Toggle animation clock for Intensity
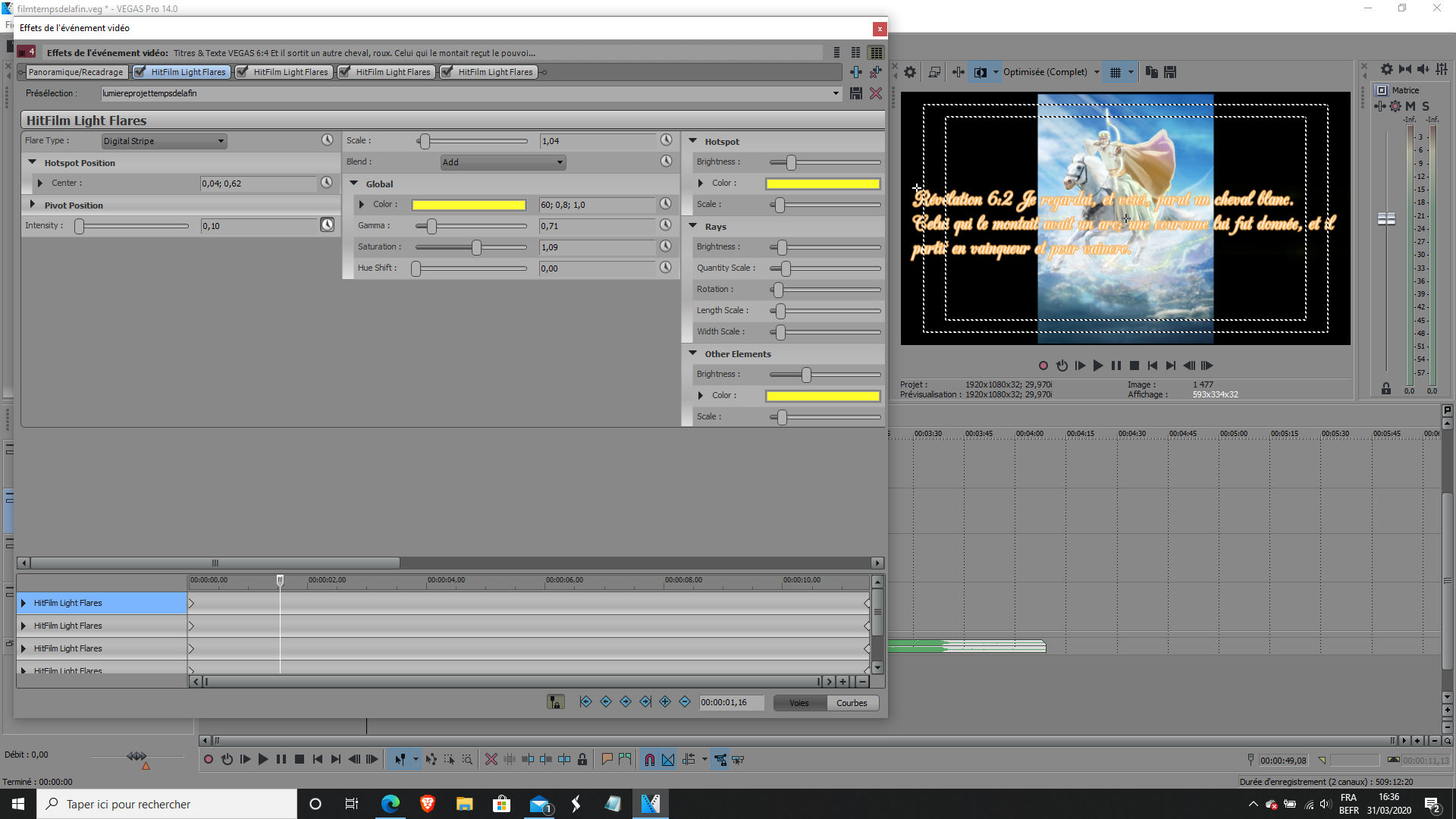 coord(327,225)
